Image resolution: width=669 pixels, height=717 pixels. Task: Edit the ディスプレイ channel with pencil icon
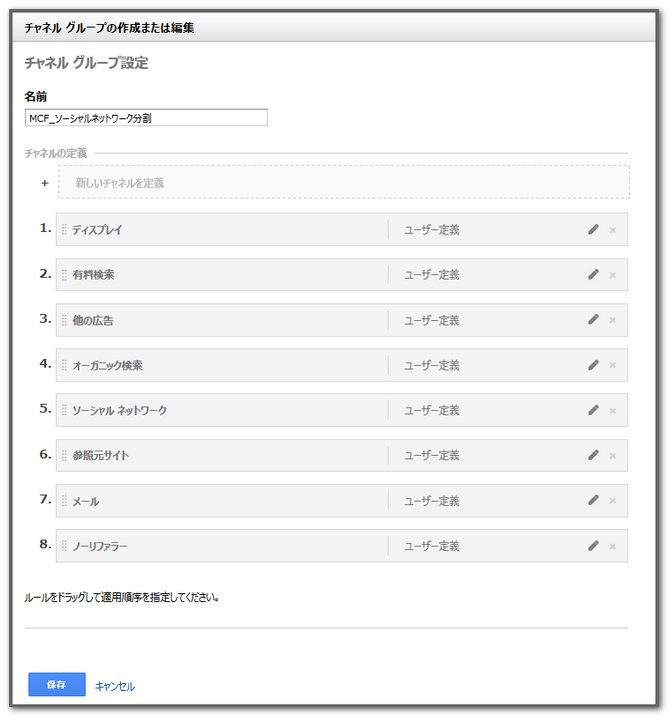[x=593, y=229]
